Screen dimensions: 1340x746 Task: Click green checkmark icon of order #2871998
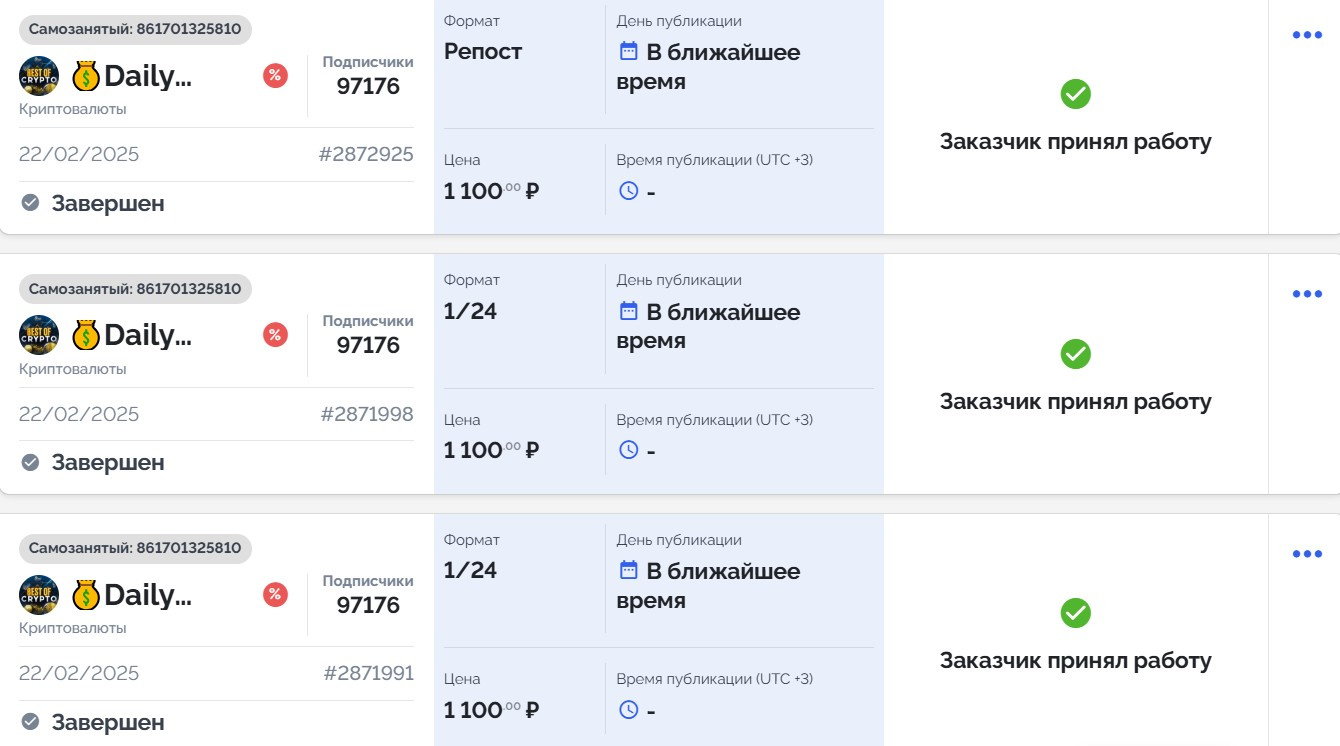1075,354
